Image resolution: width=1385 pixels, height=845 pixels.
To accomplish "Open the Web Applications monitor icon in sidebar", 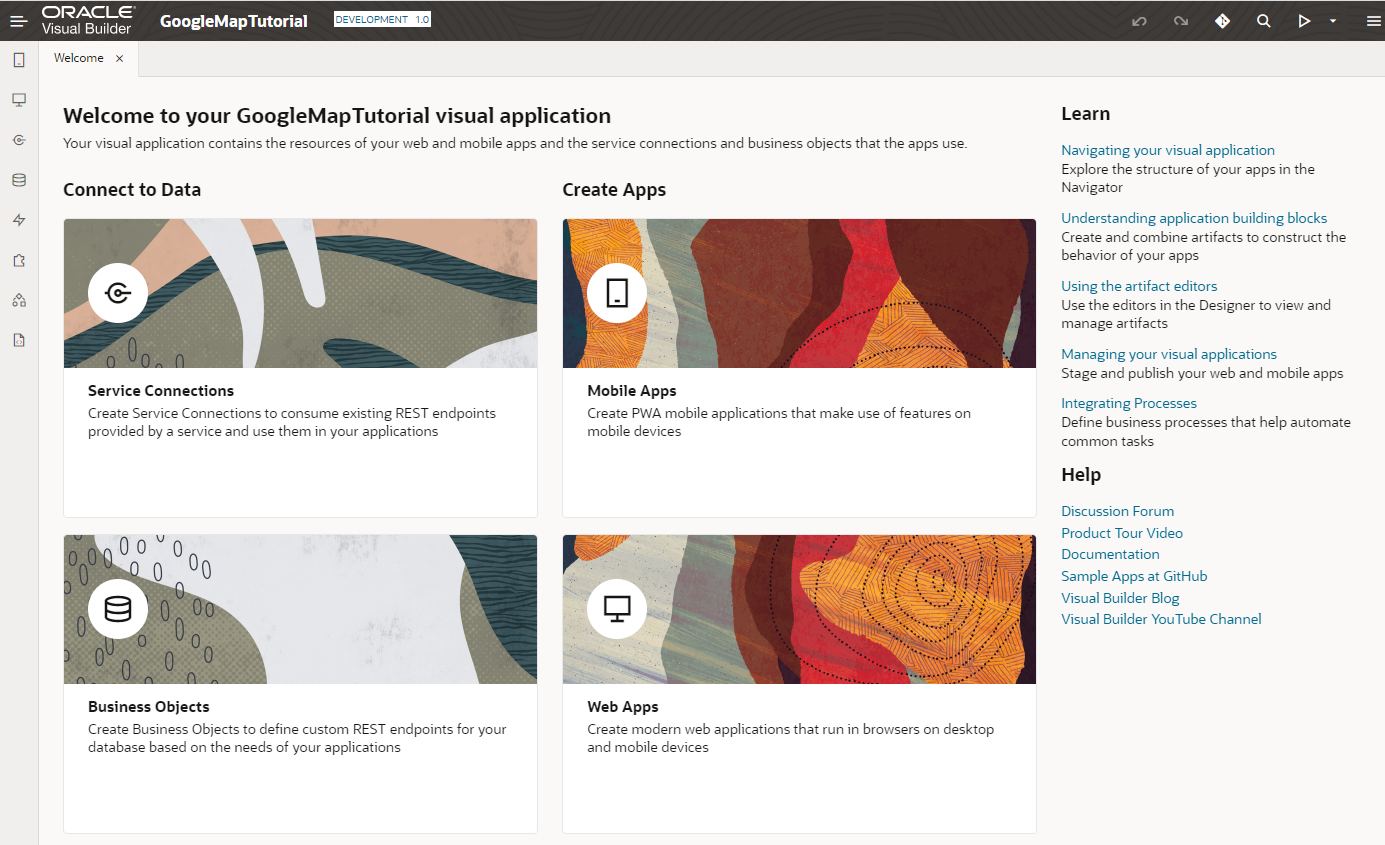I will [x=18, y=100].
